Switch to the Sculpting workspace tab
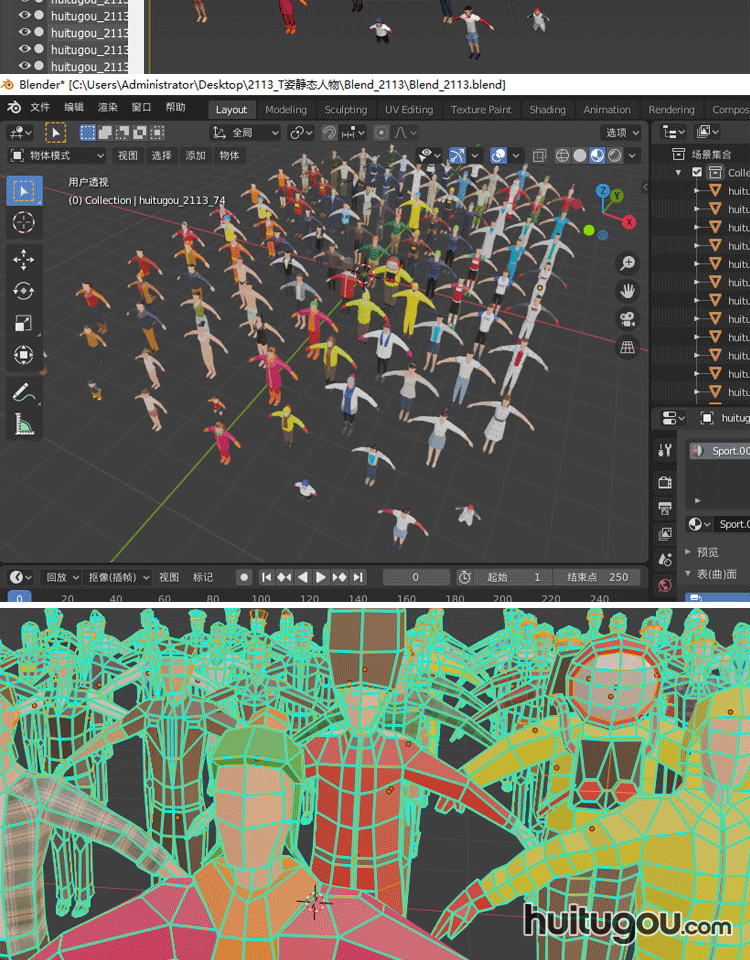This screenshot has height=960, width=750. click(x=345, y=110)
